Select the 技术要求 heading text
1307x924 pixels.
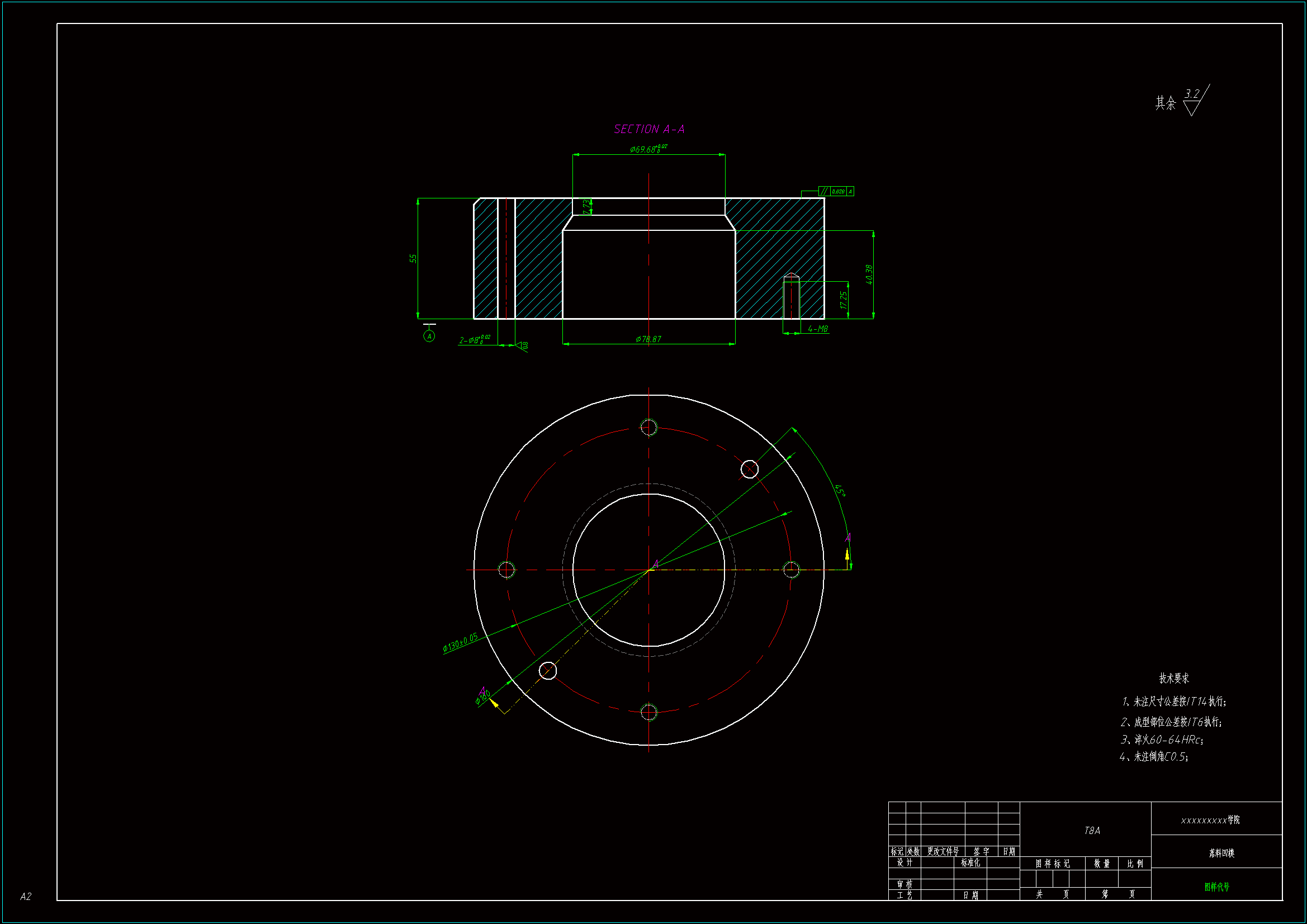1174,678
